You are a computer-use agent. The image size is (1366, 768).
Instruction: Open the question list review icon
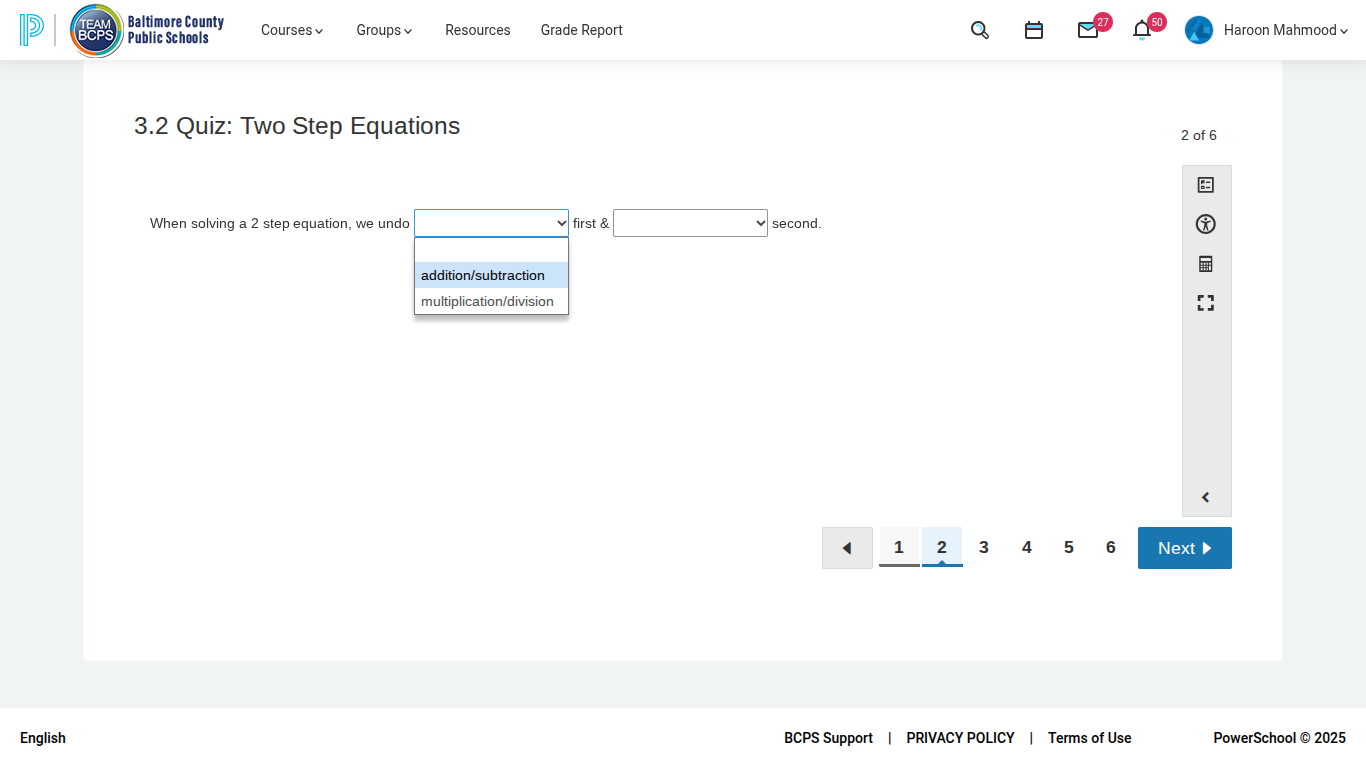click(x=1206, y=185)
